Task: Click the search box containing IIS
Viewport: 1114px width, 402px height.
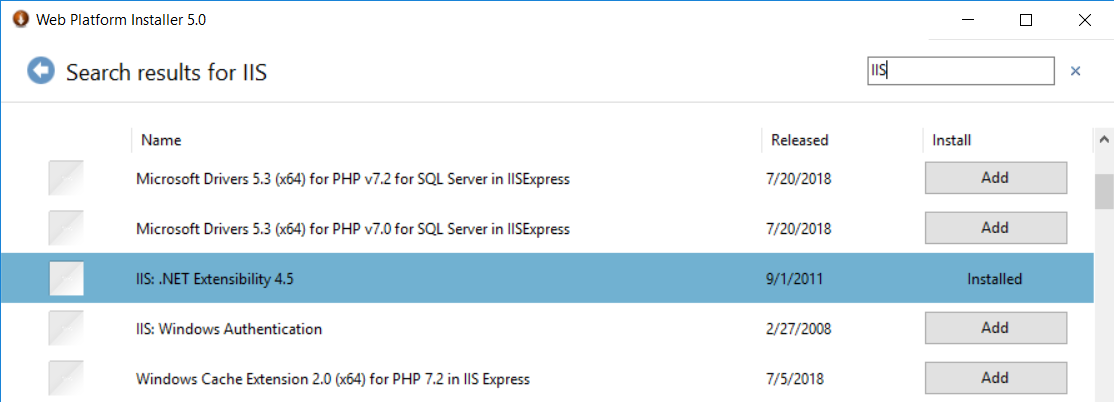Action: [960, 71]
